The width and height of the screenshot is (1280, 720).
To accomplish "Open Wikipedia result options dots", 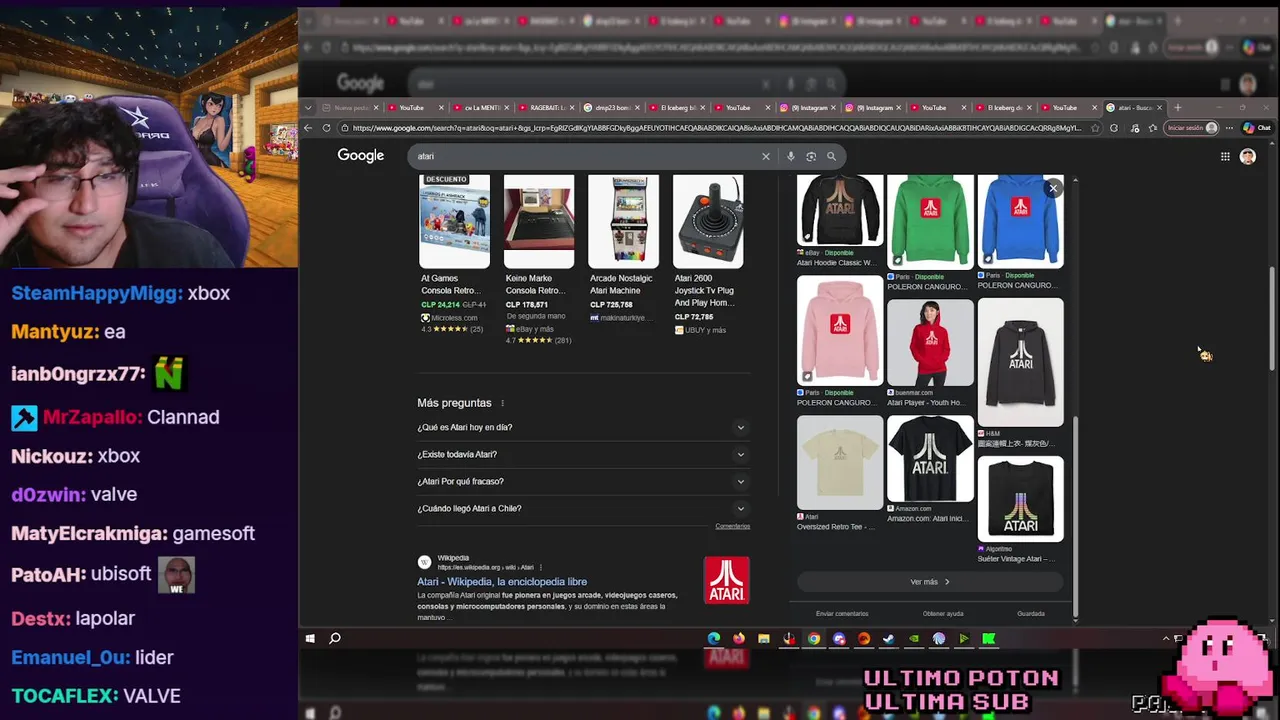I will click(x=541, y=567).
